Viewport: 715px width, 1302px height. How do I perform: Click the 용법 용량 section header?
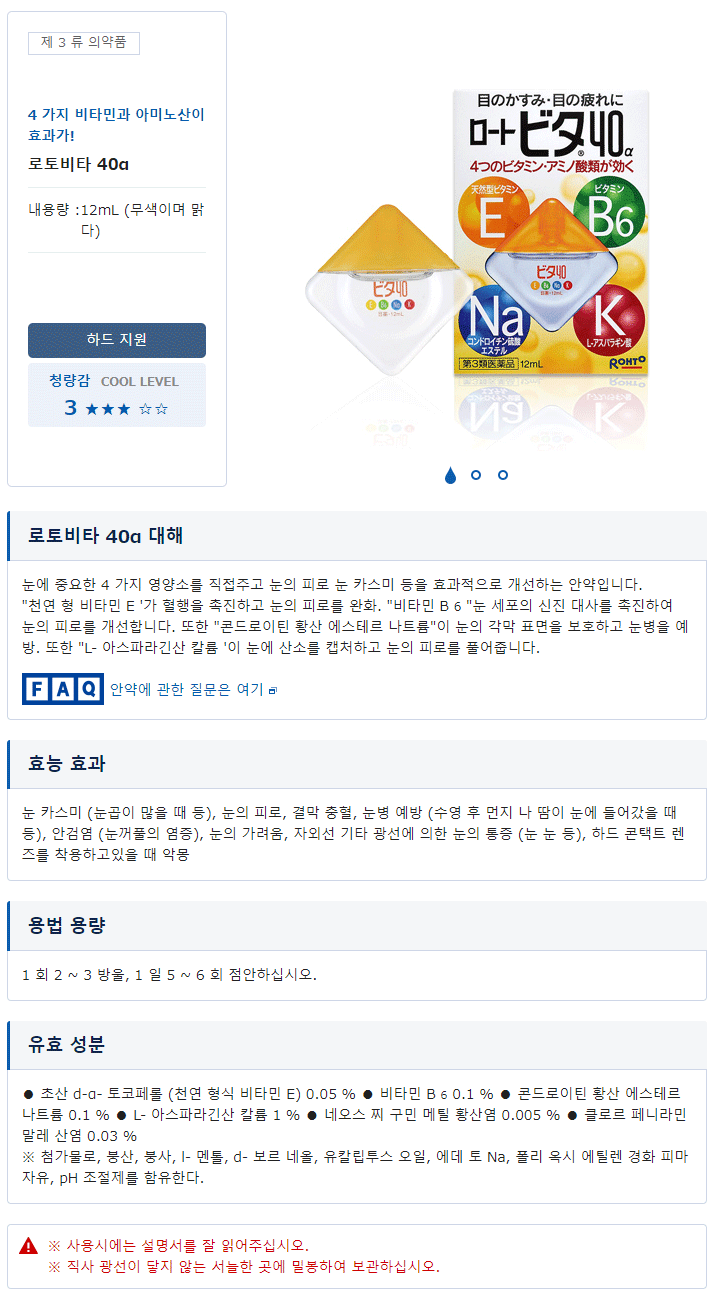pyautogui.click(x=357, y=925)
